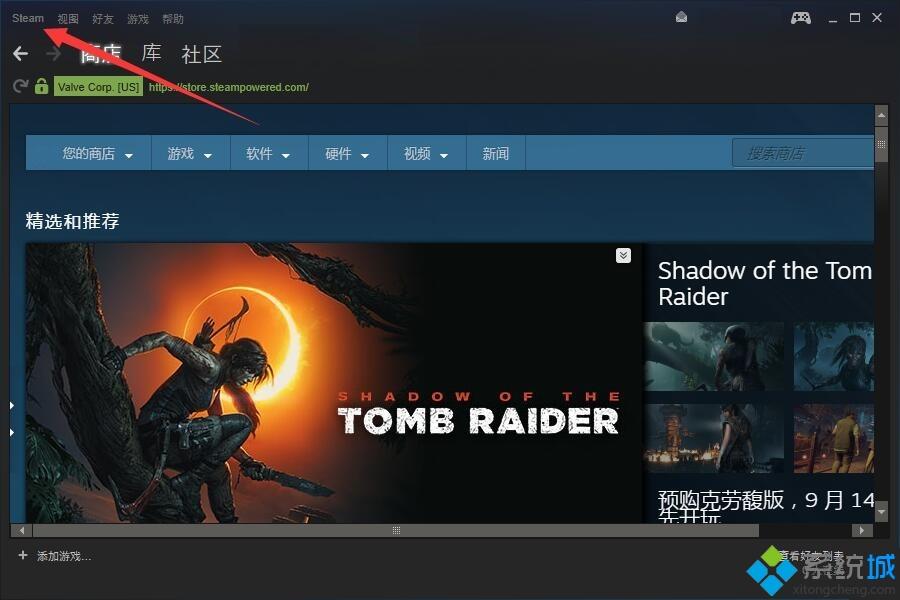This screenshot has height=600, width=900.
Task: Open the notifications envelope icon
Action: coord(682,17)
